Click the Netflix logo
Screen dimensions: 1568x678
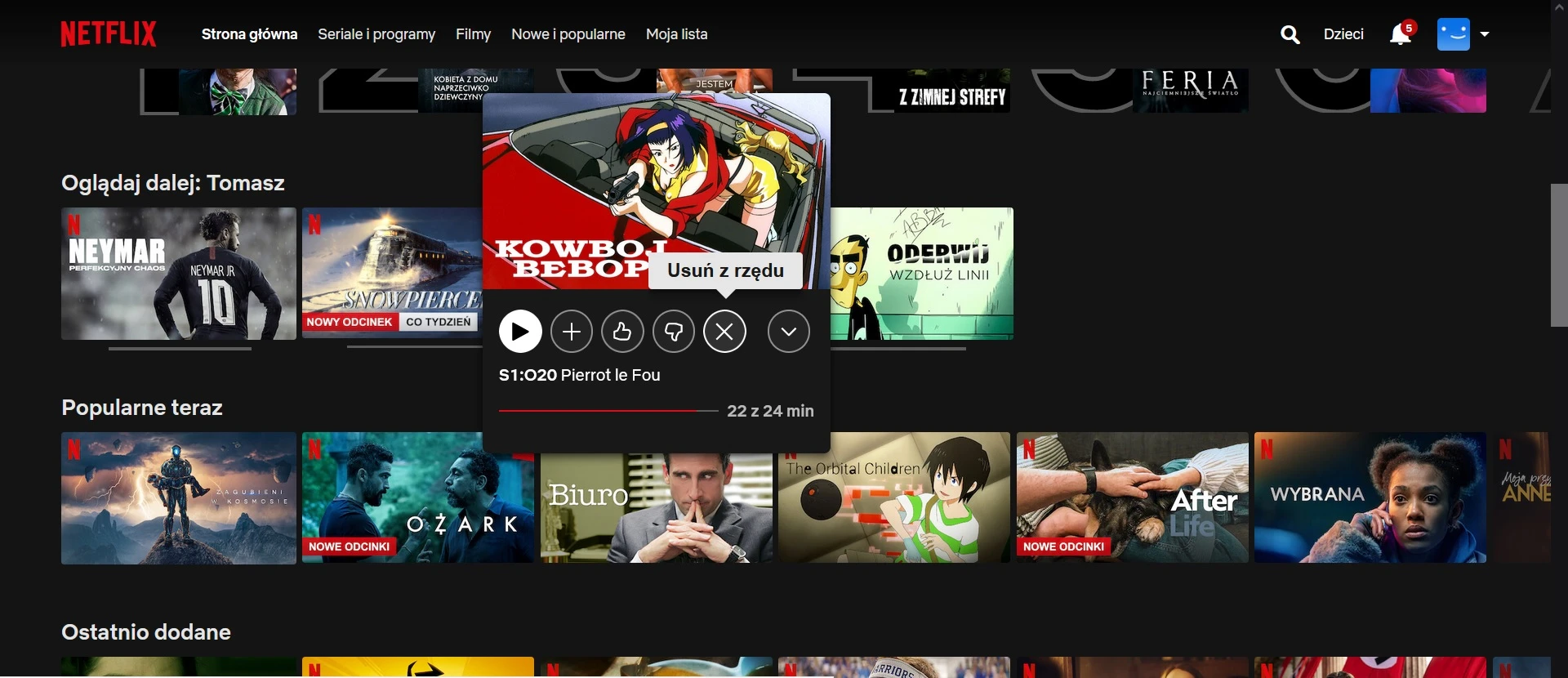[x=109, y=34]
